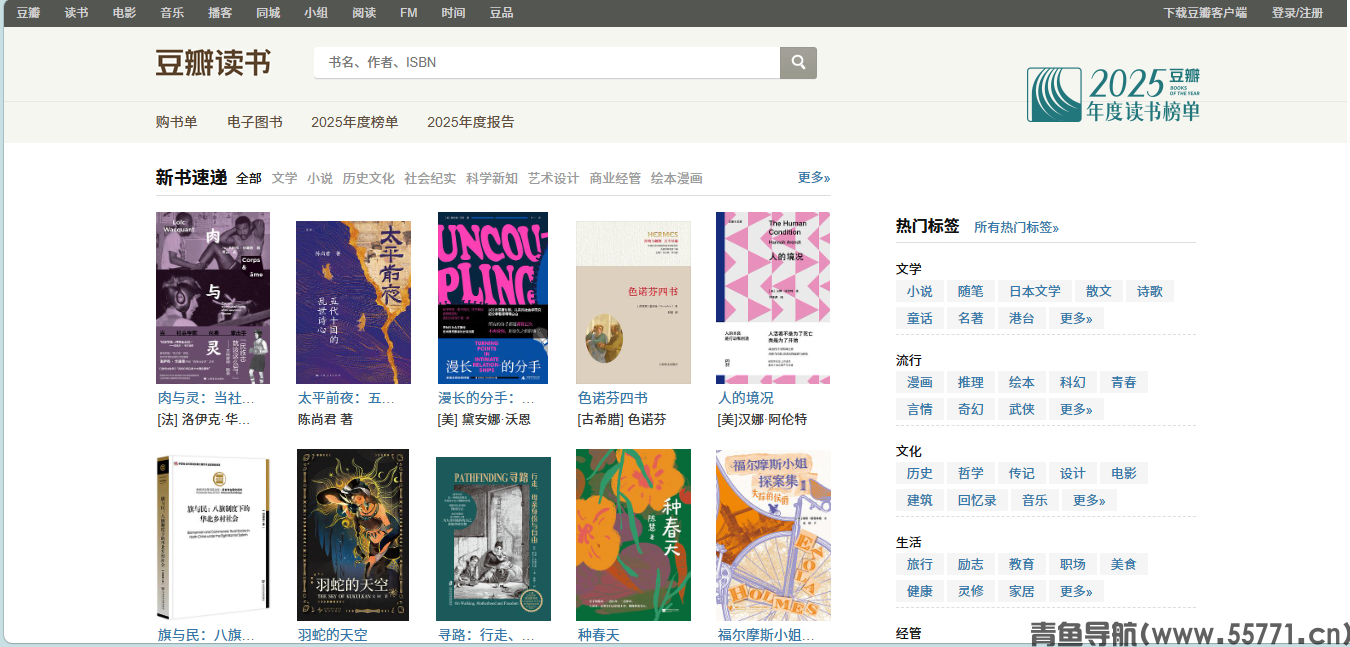Viewport: 1350px width, 647px height.
Task: Click the 旅行 tag
Action: pyautogui.click(x=920, y=564)
